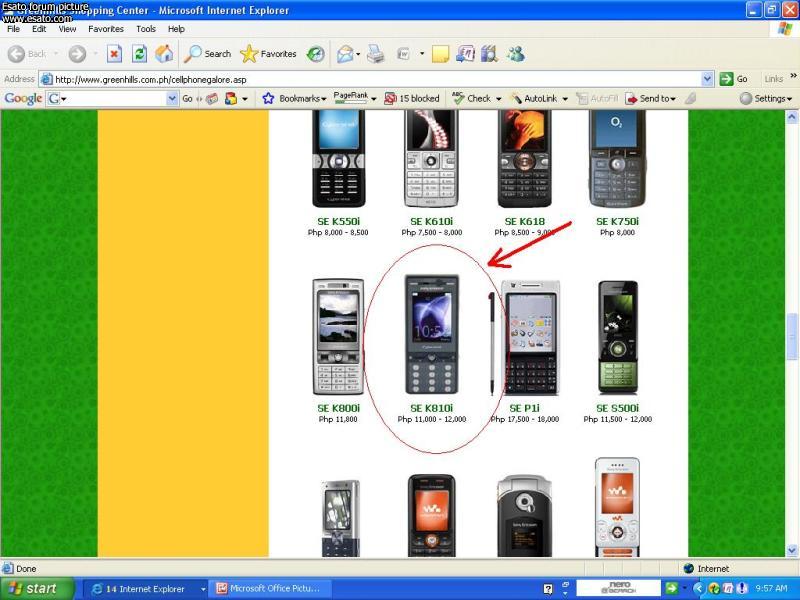Open the PageRank dropdown arrow

[373, 99]
